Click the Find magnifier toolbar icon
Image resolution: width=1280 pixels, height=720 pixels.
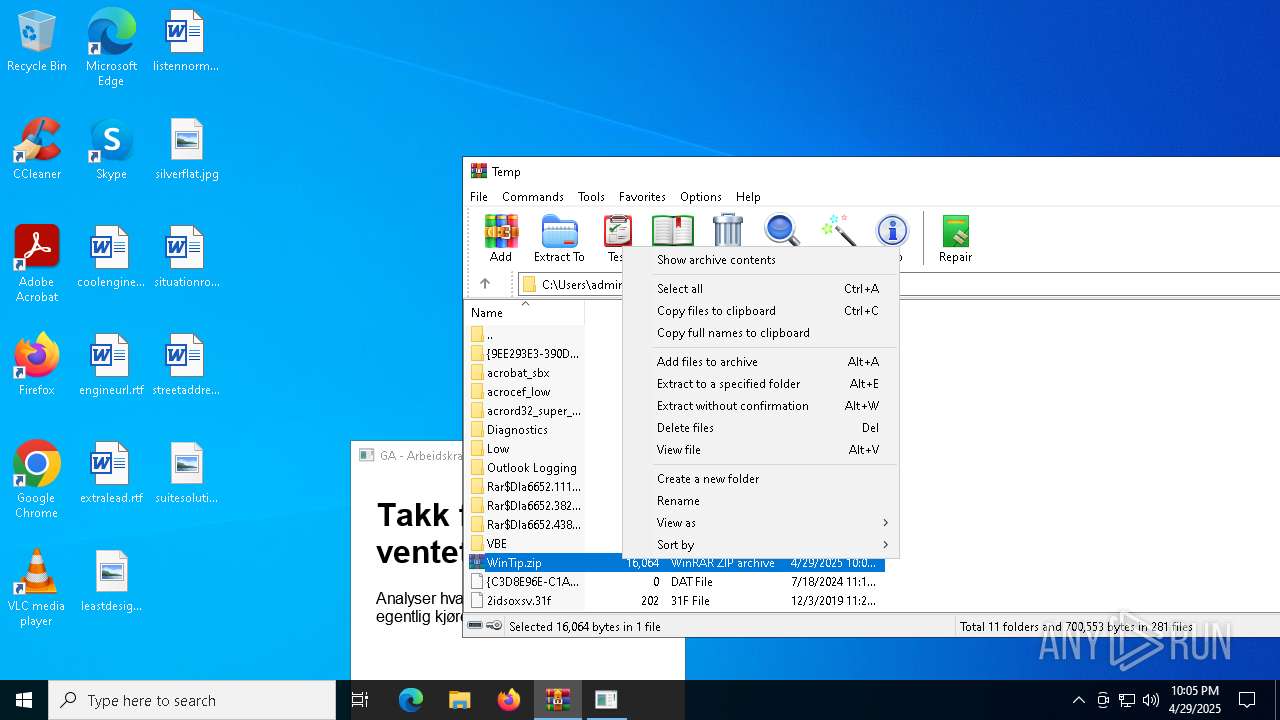782,231
